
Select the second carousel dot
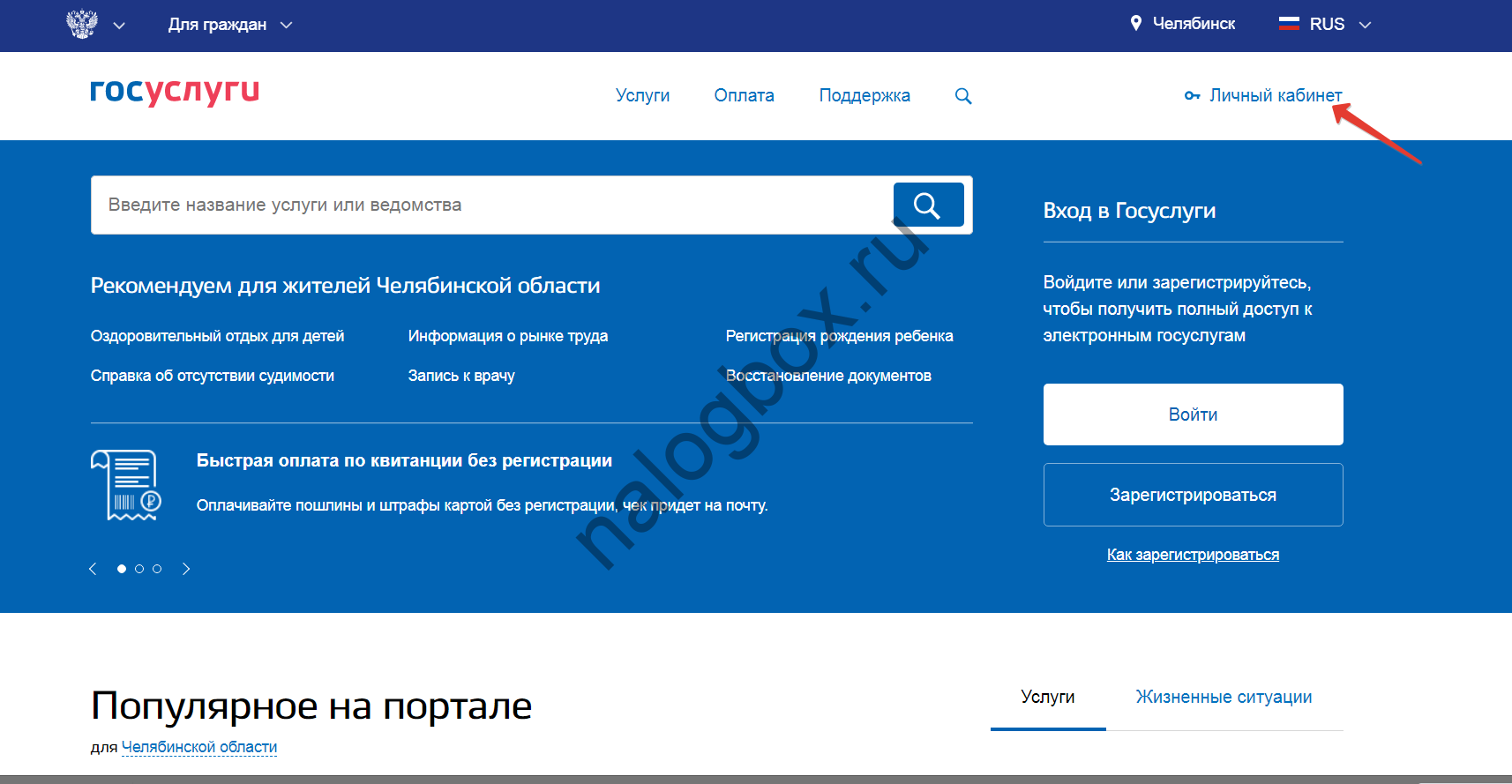139,569
